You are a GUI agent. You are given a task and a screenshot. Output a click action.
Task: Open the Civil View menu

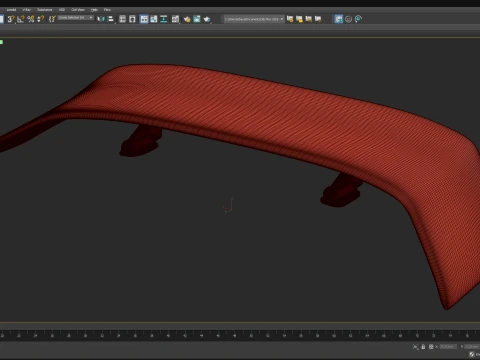coord(78,10)
